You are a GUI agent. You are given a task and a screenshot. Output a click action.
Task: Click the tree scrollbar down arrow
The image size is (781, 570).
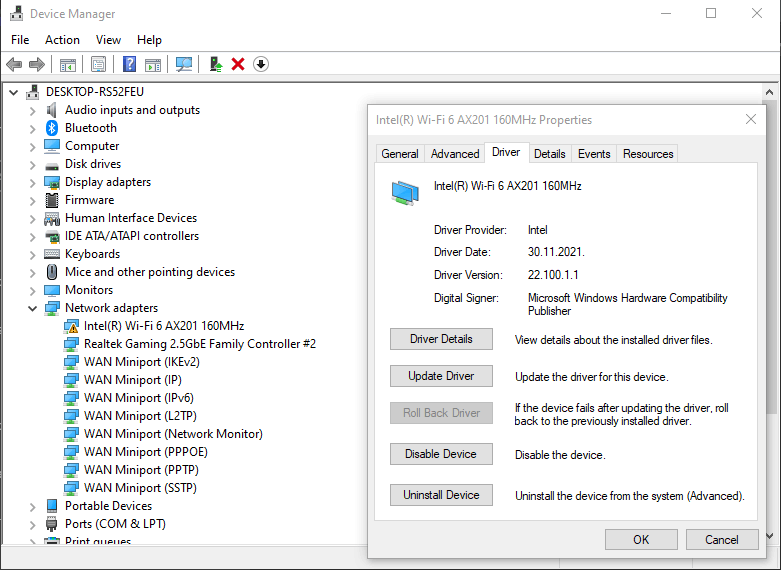tap(770, 536)
